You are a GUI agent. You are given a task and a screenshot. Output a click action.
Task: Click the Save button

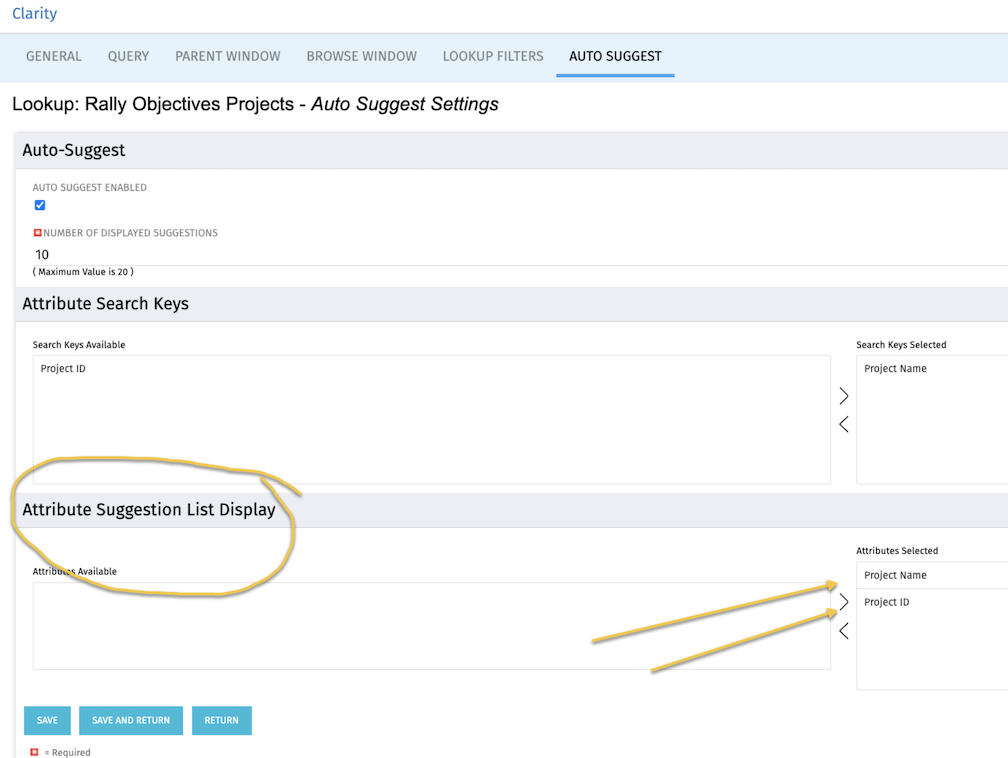click(x=47, y=720)
